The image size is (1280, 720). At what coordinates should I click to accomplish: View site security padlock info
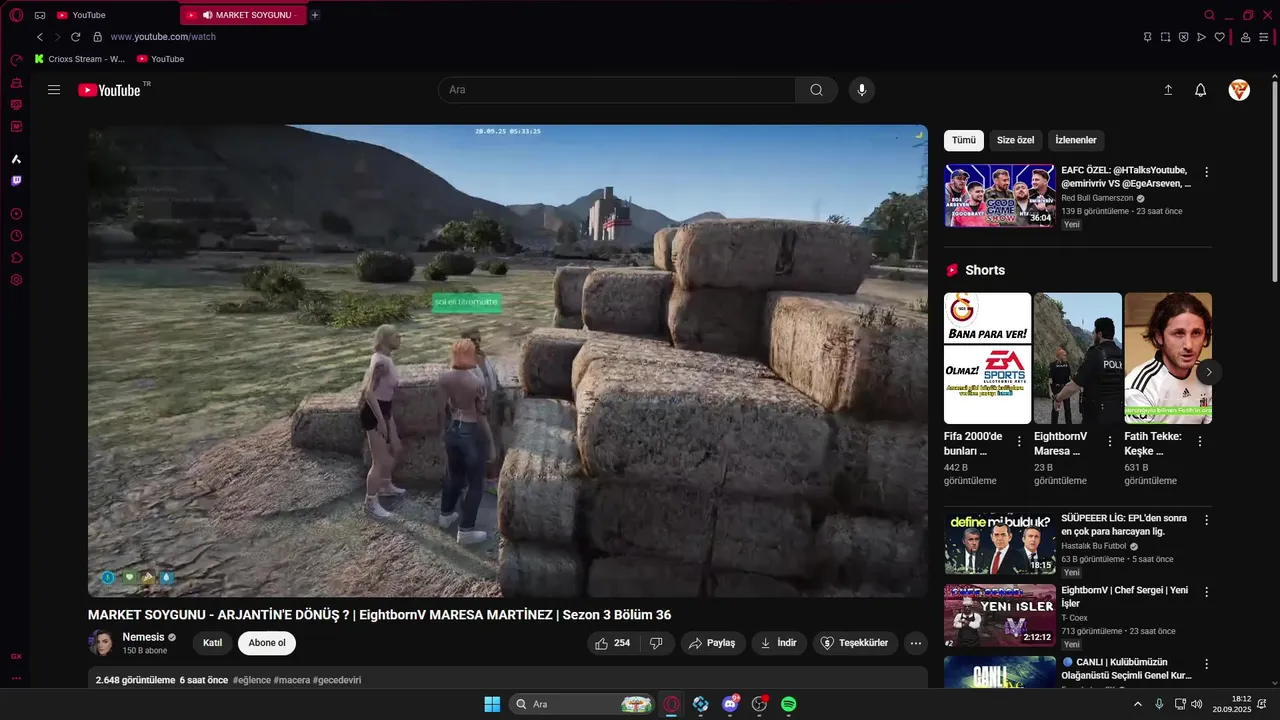(x=97, y=37)
